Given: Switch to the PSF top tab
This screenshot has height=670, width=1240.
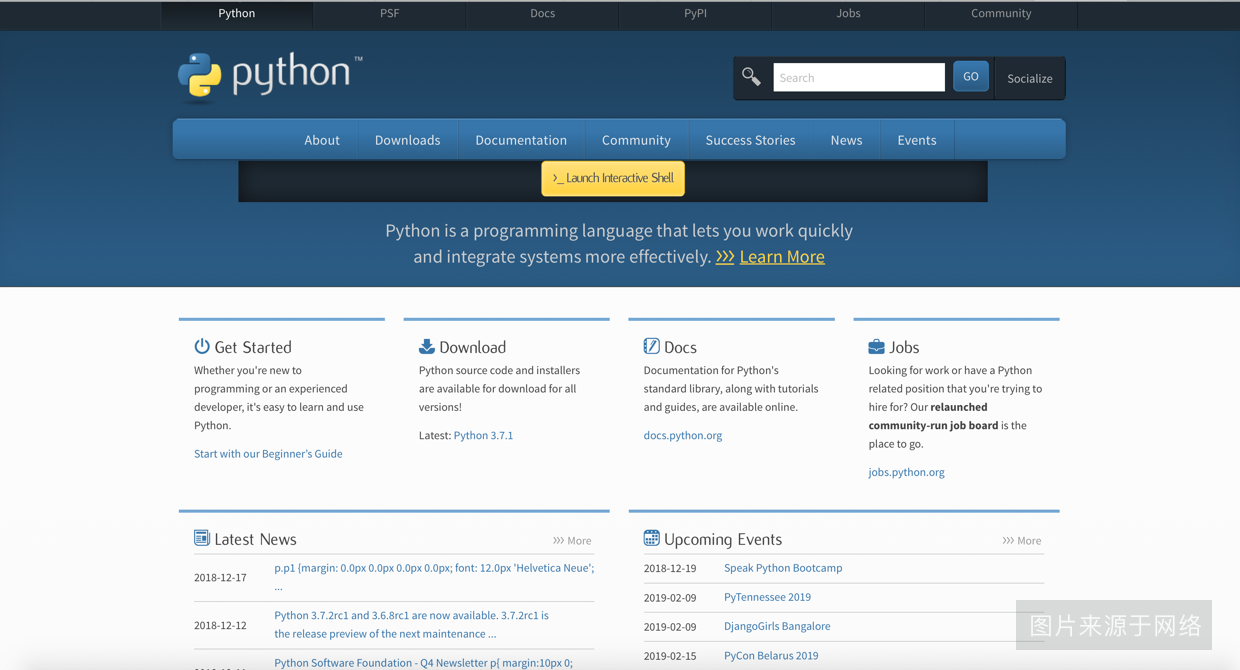Looking at the screenshot, I should (x=390, y=14).
